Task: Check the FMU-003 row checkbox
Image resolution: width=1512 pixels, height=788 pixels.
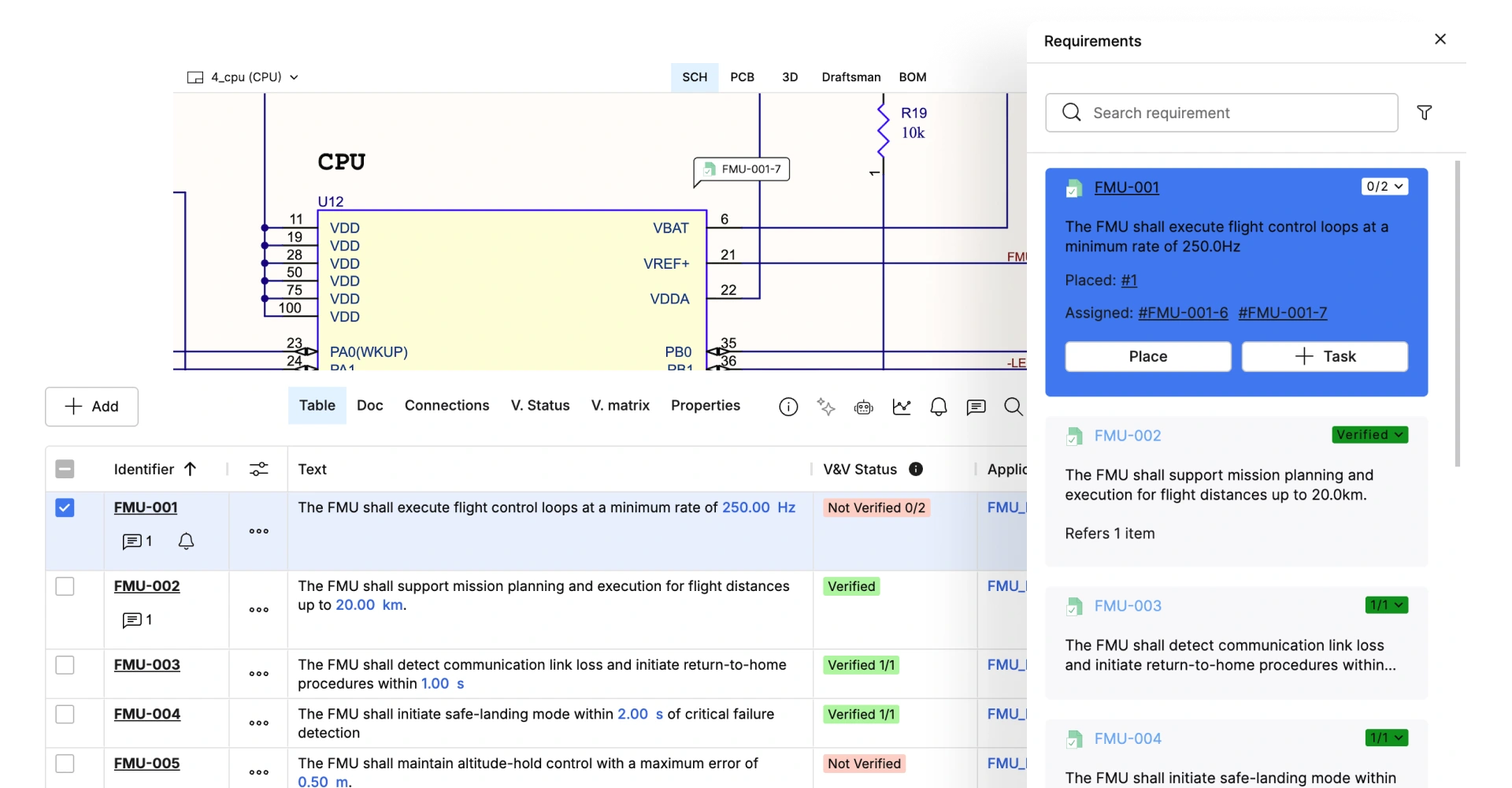Action: pos(65,665)
